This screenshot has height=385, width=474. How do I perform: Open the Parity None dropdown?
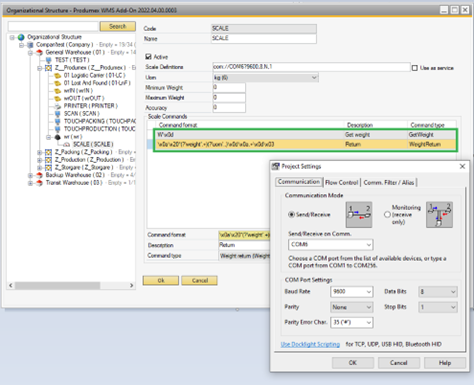pos(352,307)
